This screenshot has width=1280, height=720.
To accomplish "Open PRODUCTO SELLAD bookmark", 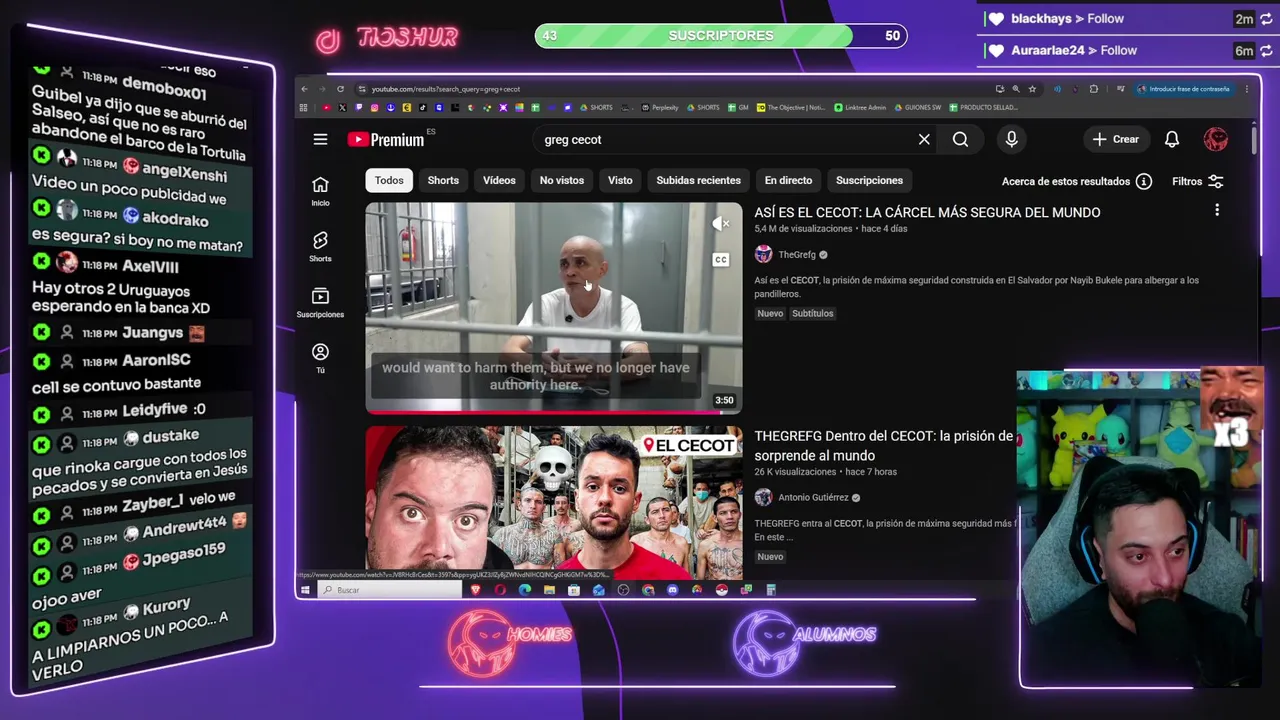I will 983,107.
